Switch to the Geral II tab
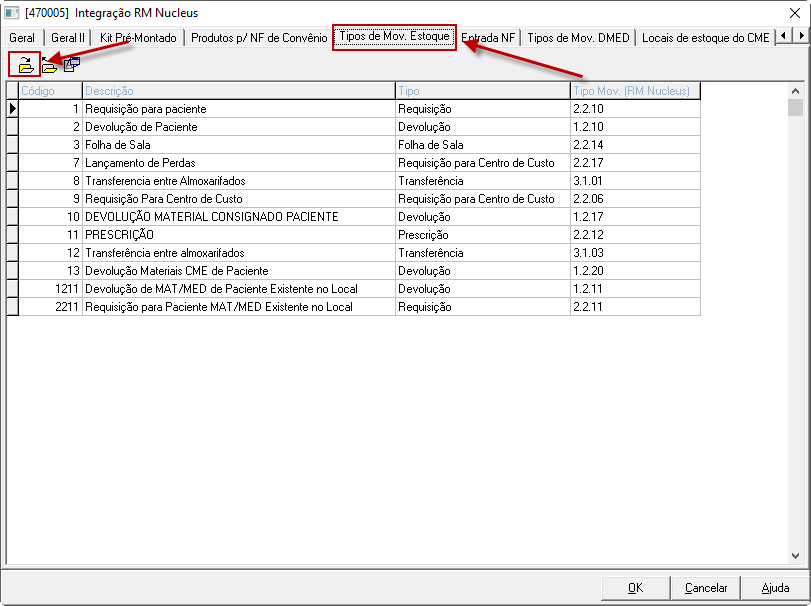 pos(68,38)
